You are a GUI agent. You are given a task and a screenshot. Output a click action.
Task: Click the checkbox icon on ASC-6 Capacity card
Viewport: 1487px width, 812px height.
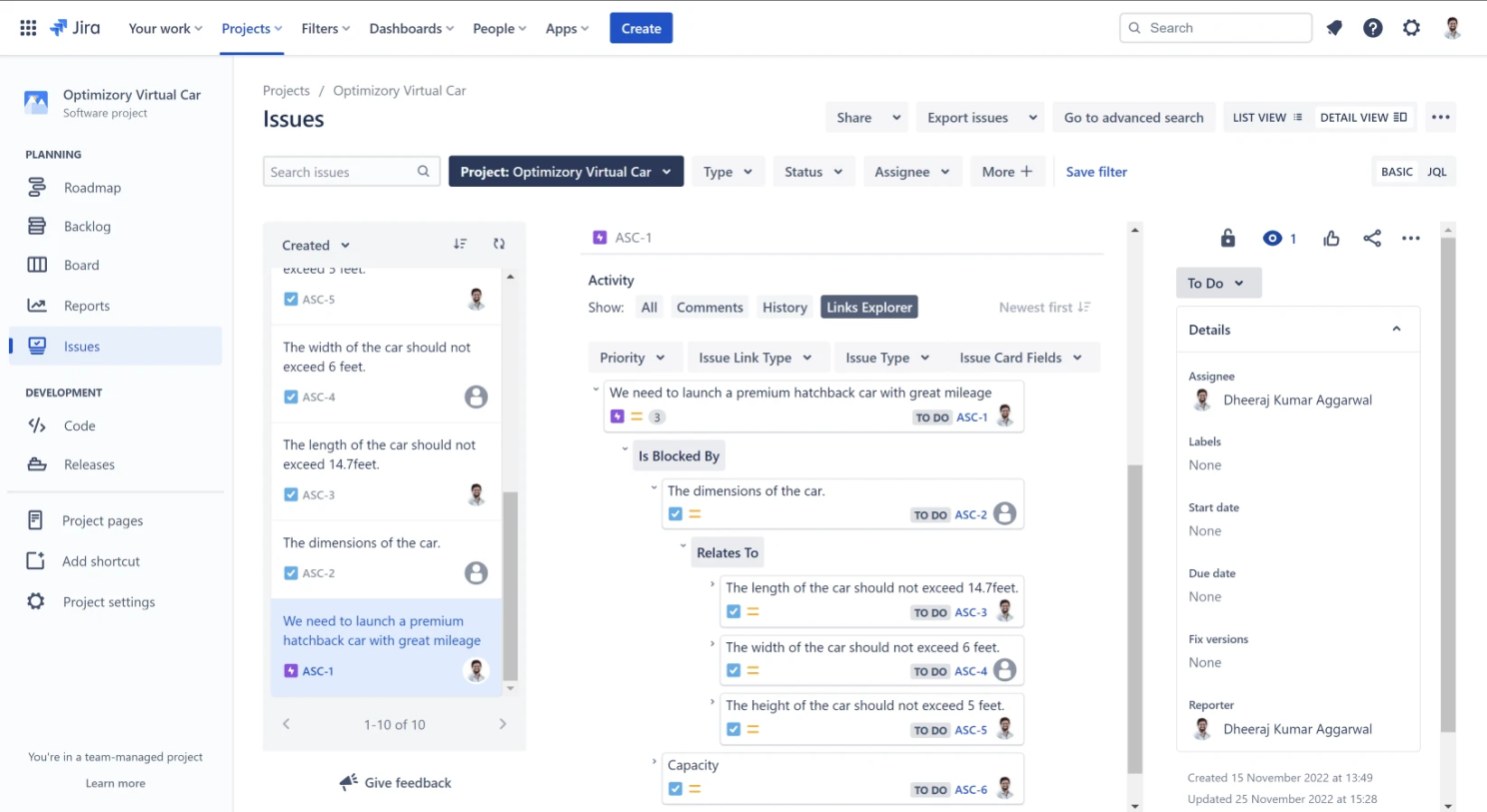coord(676,789)
